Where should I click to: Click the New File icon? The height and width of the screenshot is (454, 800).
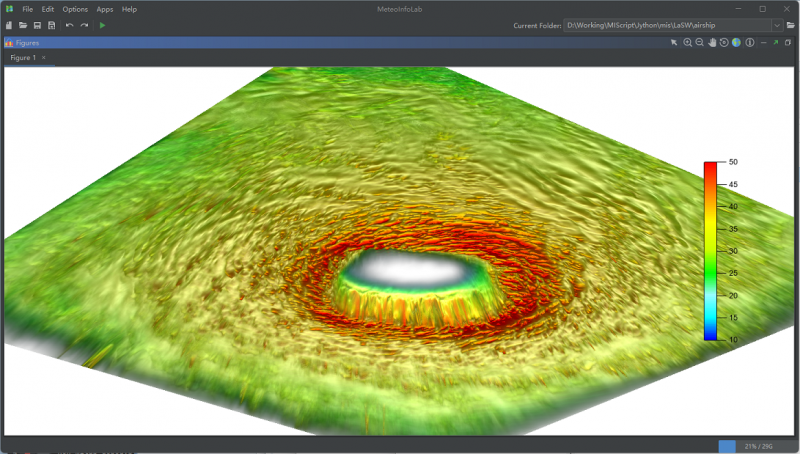click(9, 25)
